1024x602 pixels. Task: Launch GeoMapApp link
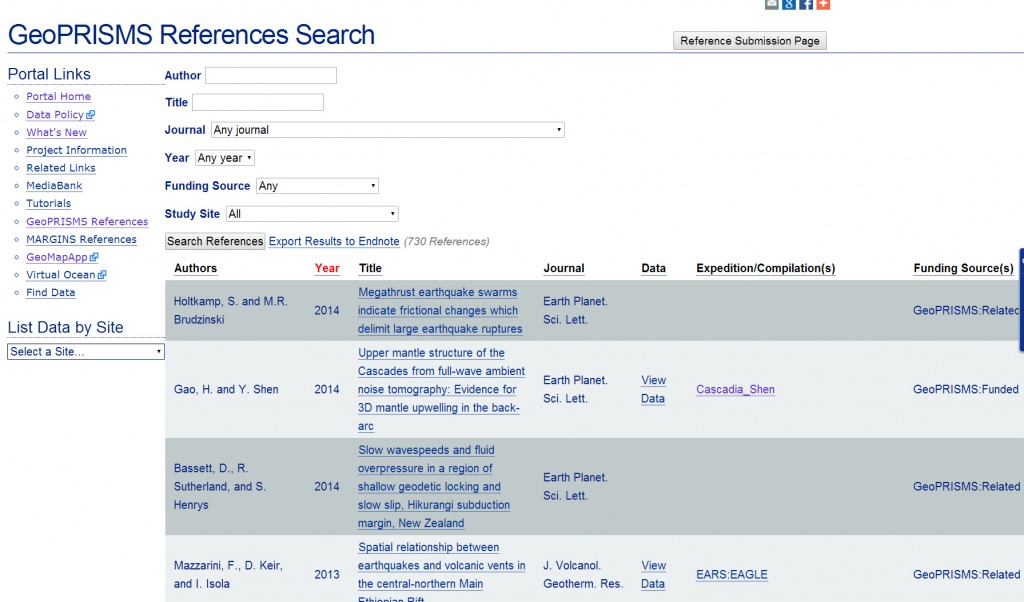point(57,257)
